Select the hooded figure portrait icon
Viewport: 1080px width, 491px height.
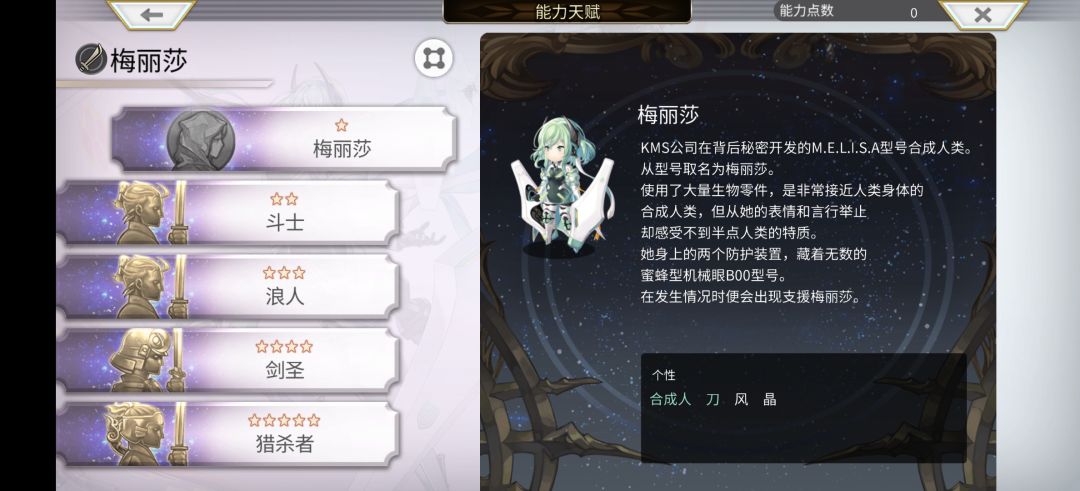click(200, 140)
